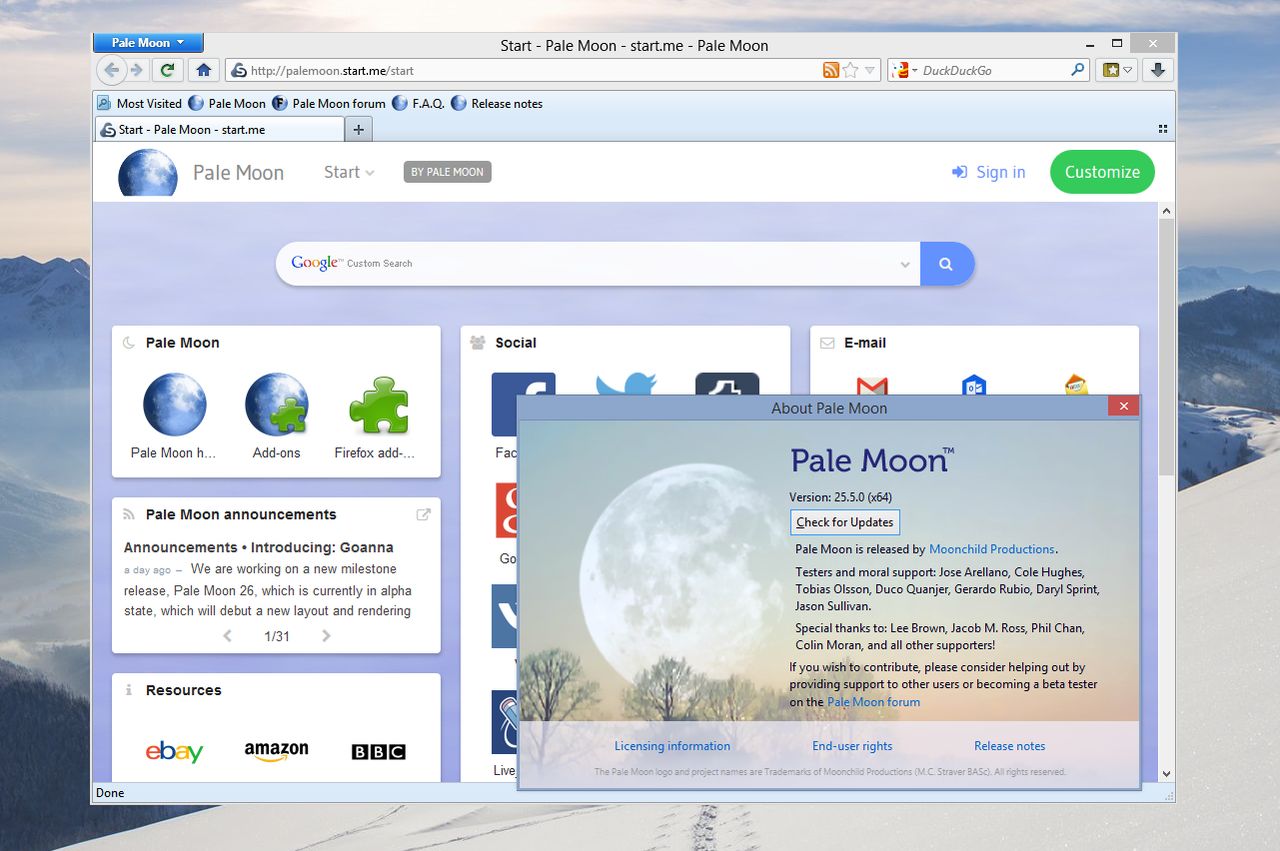Viewport: 1280px width, 851px height.
Task: Close the About Pale Moon dialog
Action: point(1123,406)
